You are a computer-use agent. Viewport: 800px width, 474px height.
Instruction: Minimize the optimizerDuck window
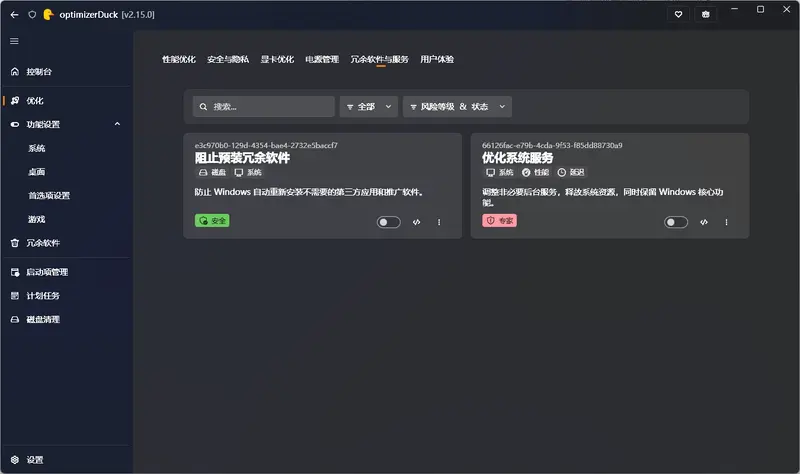pyautogui.click(x=734, y=9)
